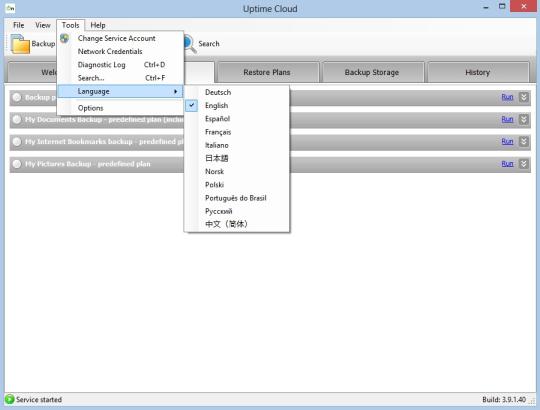Expand My Internet Bookmarks backup details chevron
Screen dimensions: 540x410
click(523, 141)
